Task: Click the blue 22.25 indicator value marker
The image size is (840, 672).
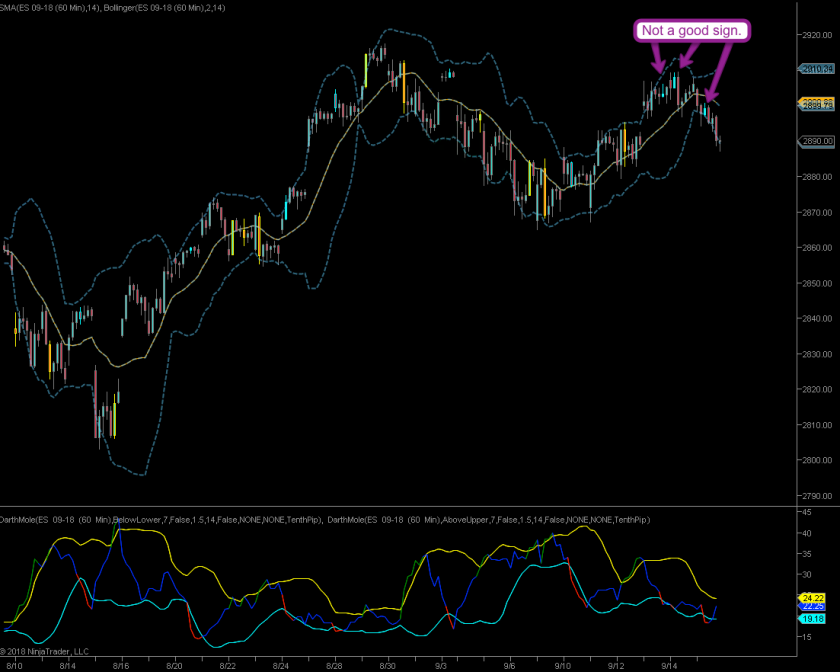Action: tap(811, 607)
